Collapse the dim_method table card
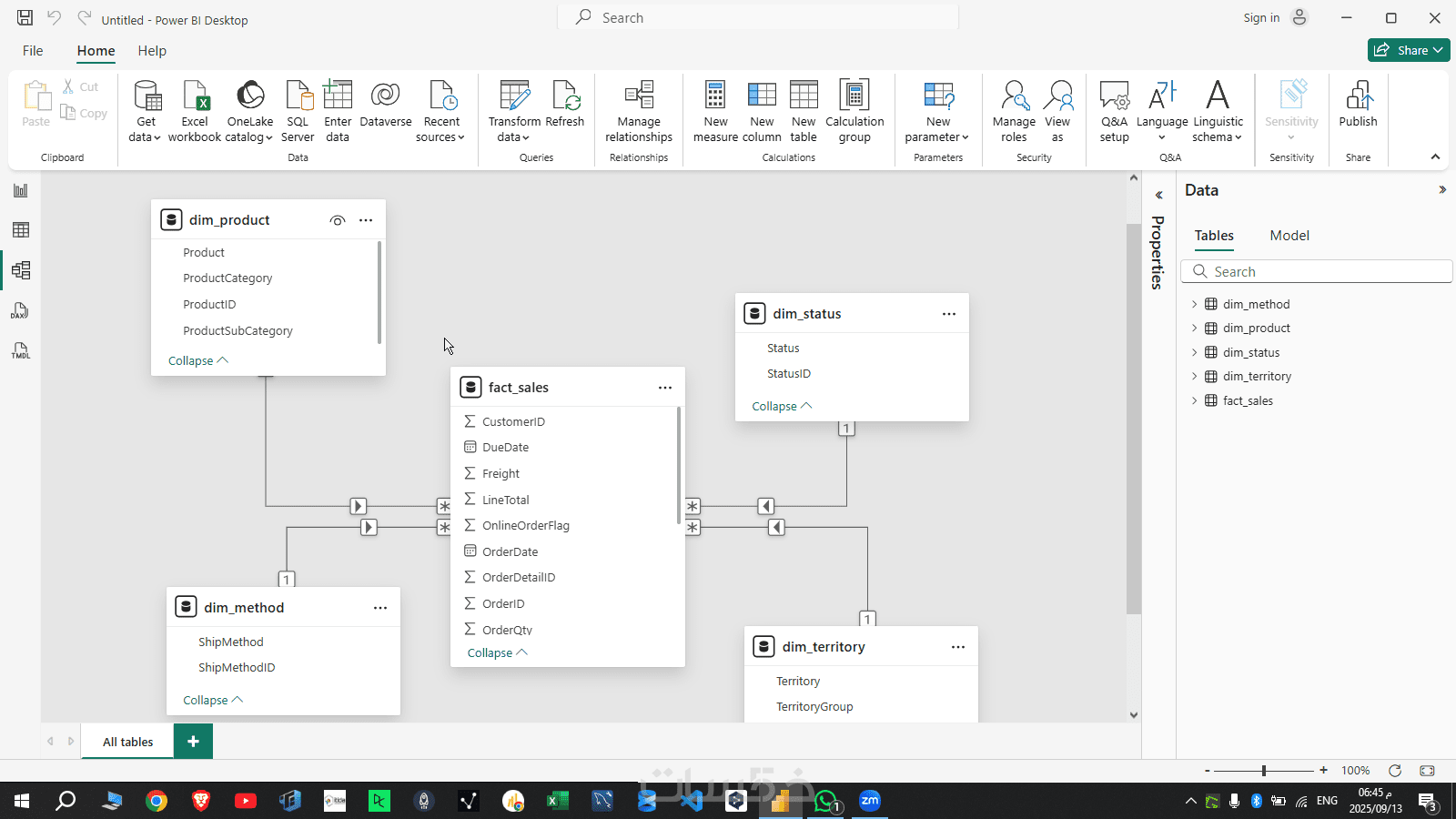The image size is (1456, 819). click(x=213, y=700)
